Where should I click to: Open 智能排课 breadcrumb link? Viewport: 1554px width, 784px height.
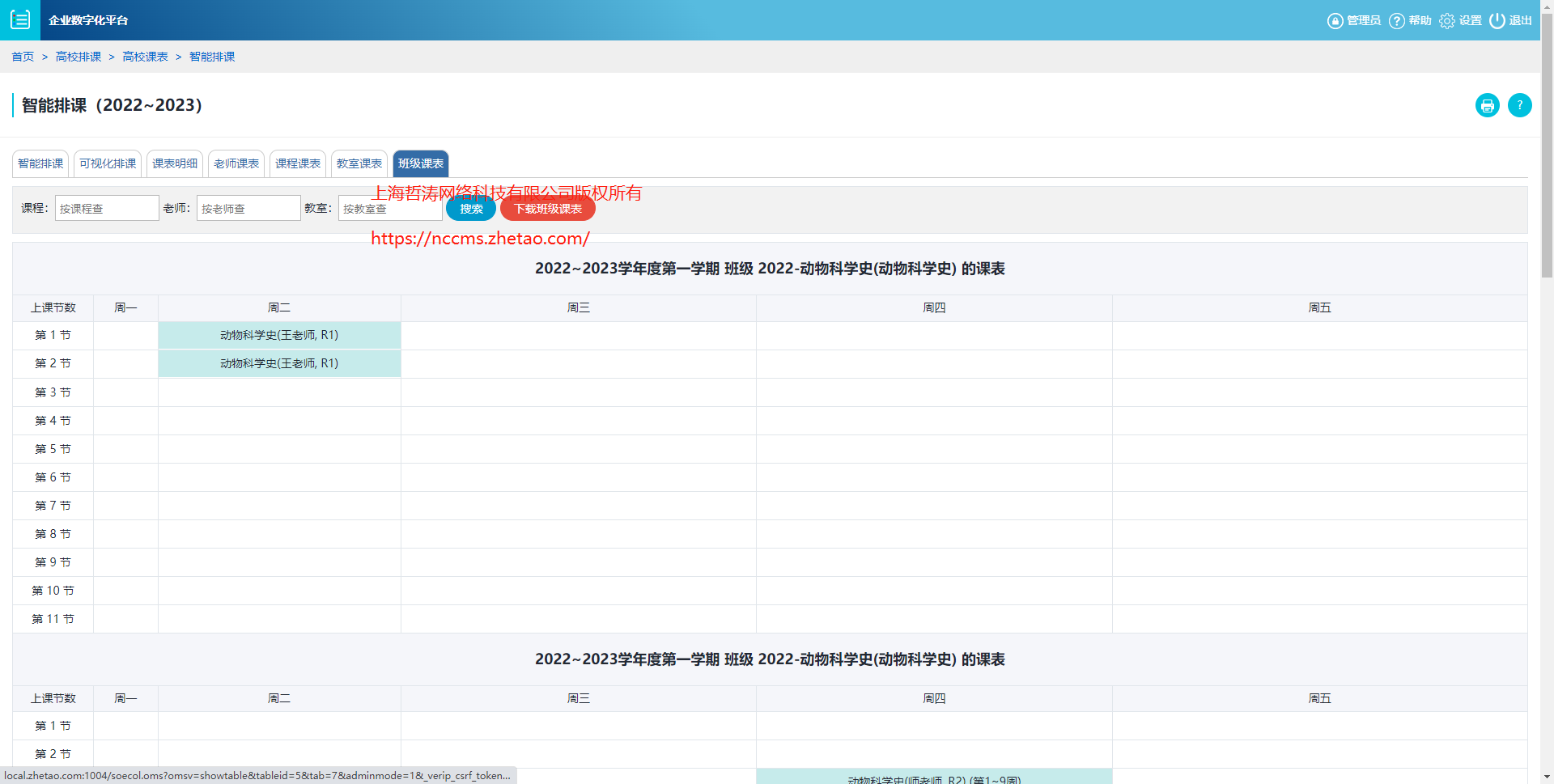(212, 57)
